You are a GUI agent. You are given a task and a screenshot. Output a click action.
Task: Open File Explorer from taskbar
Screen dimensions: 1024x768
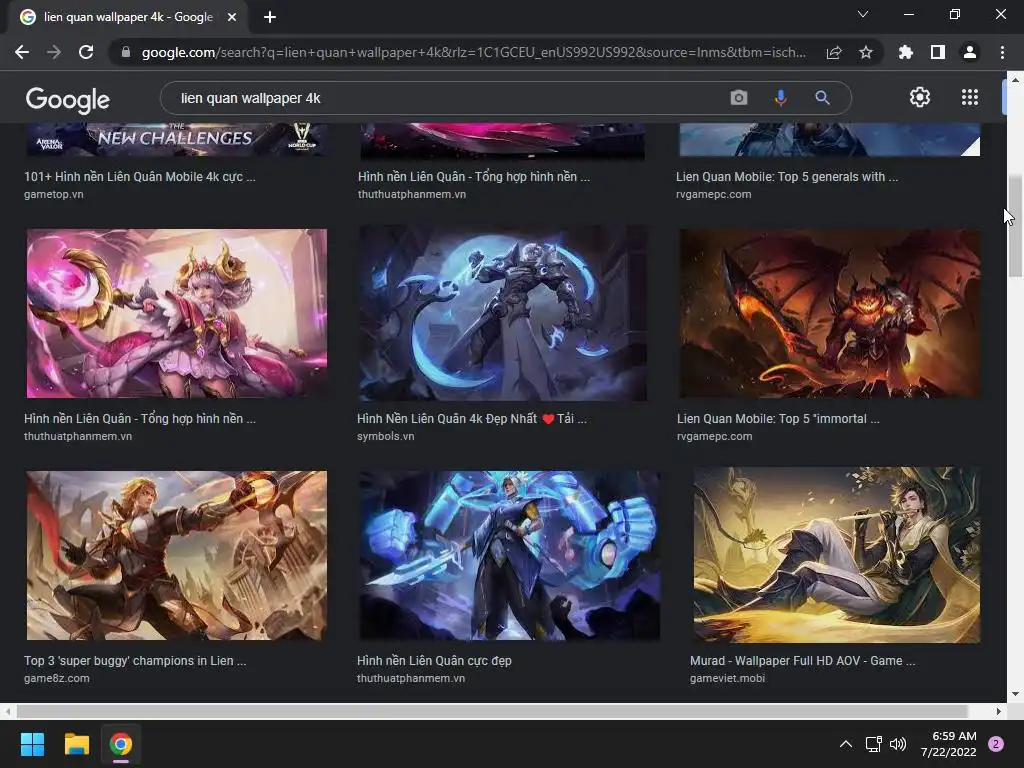pos(76,744)
